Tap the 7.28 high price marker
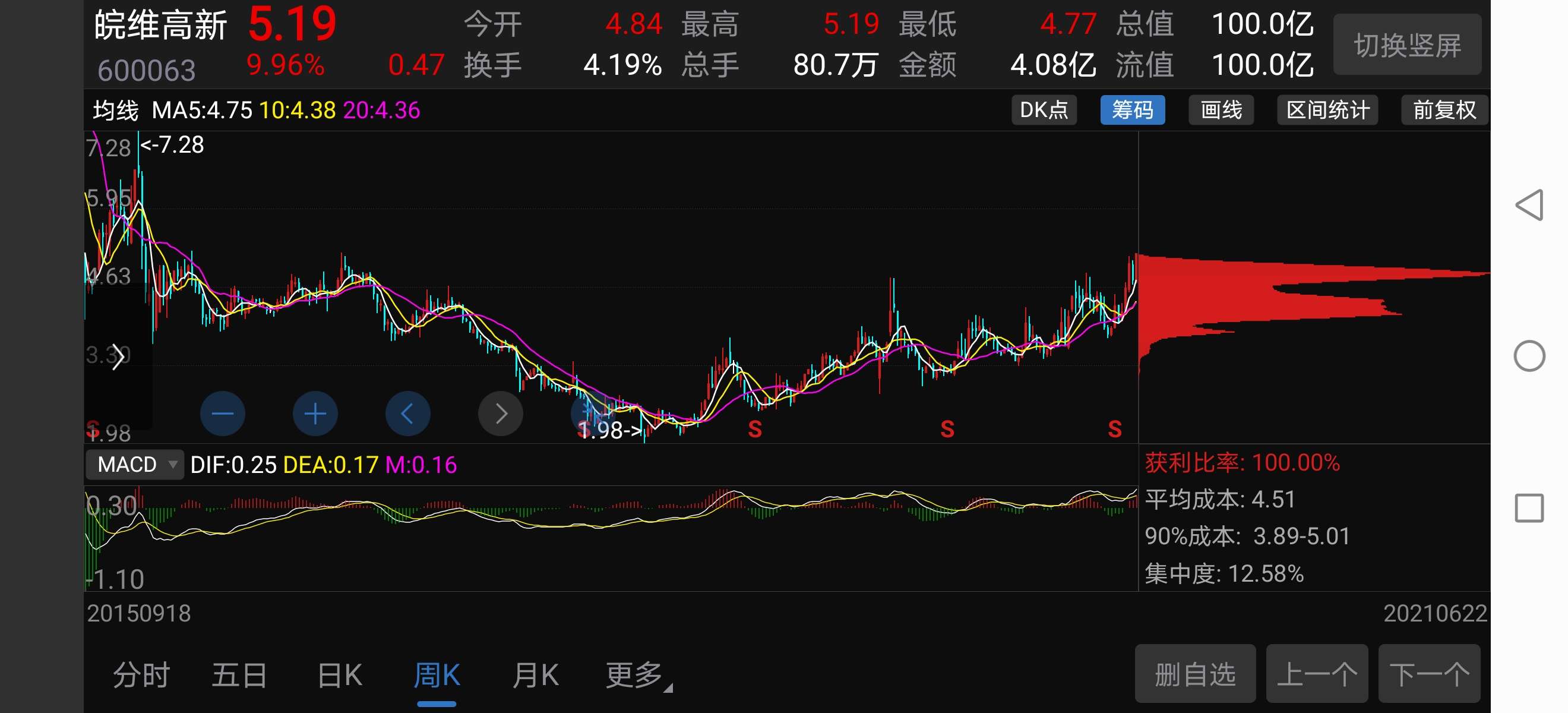The image size is (1568, 713). (x=172, y=145)
